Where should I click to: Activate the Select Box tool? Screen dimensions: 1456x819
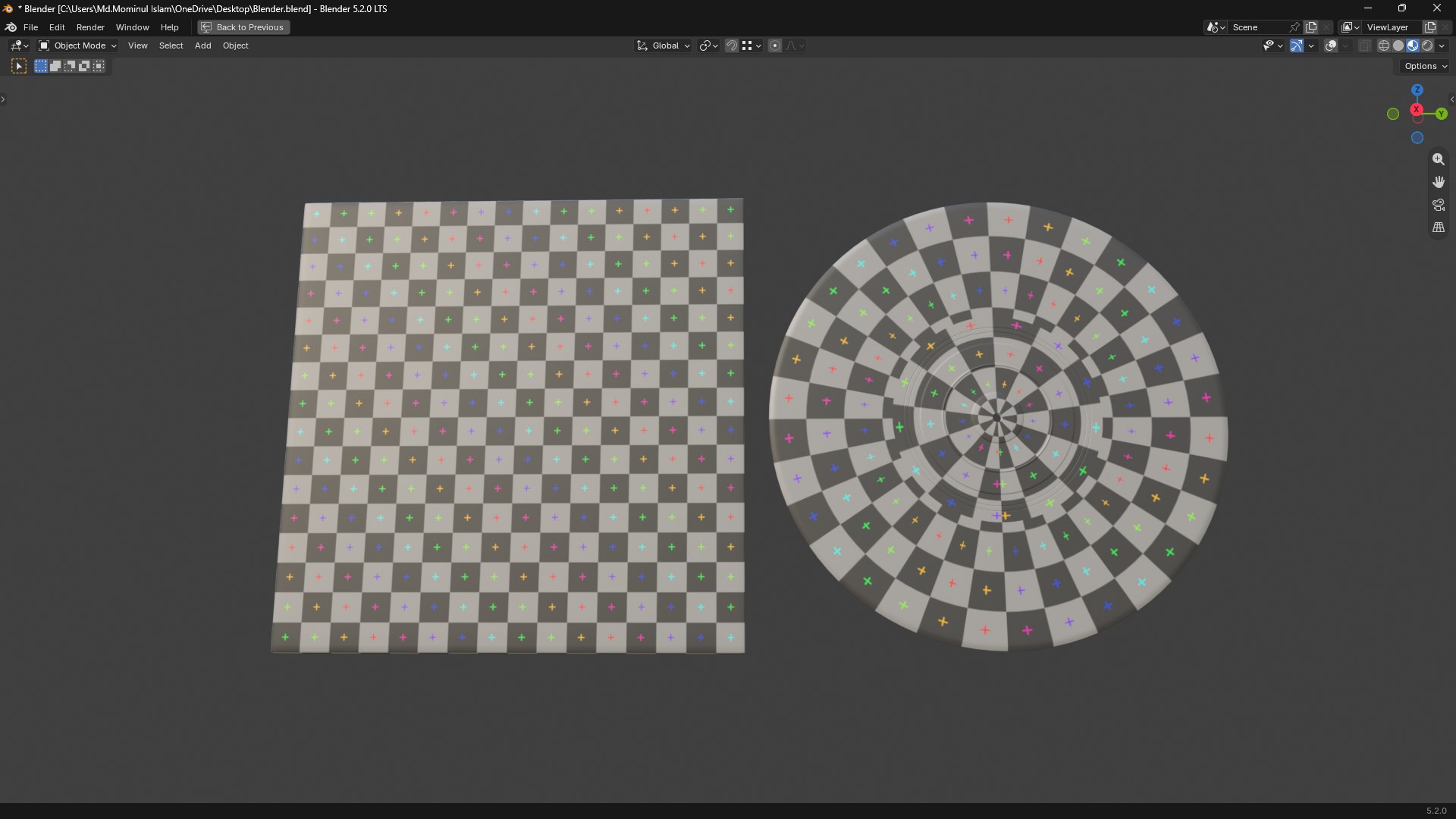[19, 67]
